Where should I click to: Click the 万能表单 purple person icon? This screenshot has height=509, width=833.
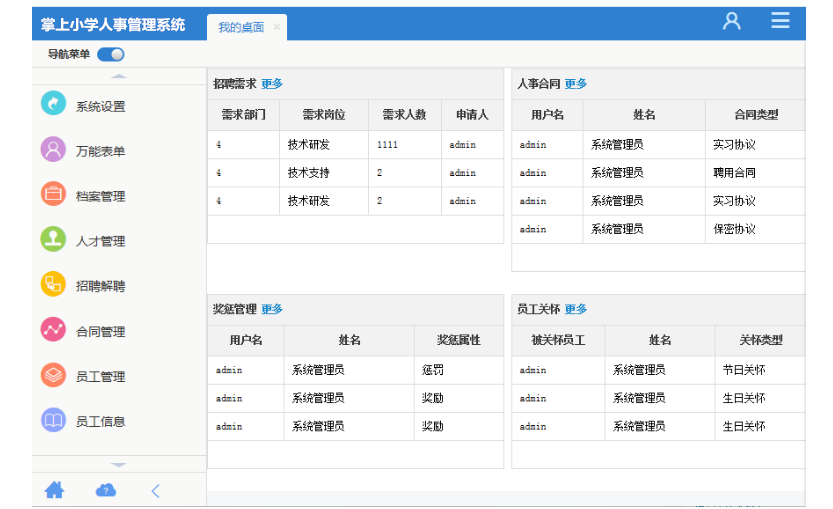point(53,149)
